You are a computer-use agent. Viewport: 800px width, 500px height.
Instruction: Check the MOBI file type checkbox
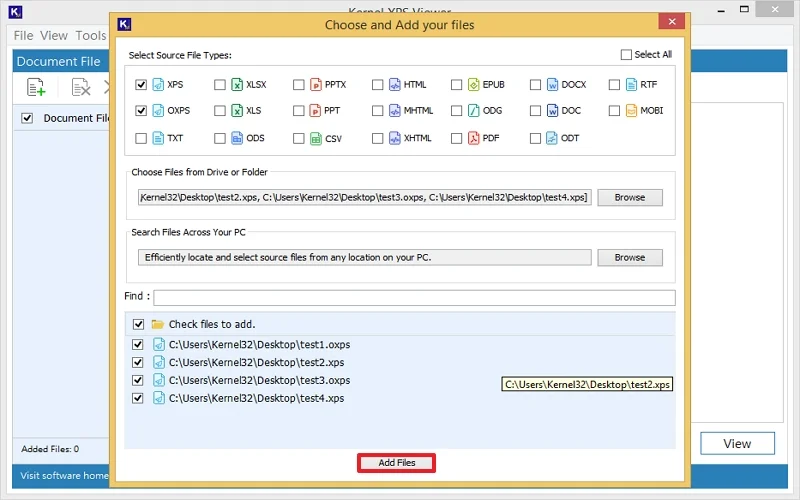614,111
